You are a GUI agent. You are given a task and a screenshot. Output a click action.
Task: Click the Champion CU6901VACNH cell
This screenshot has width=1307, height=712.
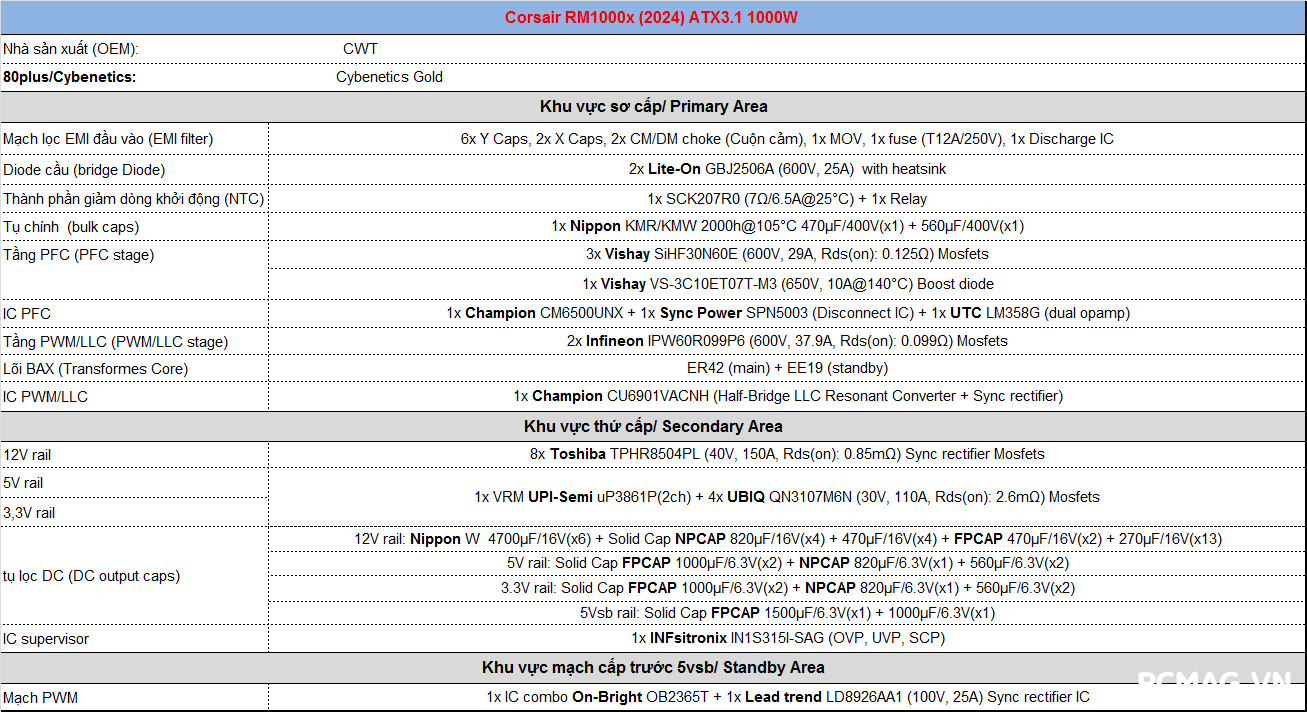coord(787,396)
